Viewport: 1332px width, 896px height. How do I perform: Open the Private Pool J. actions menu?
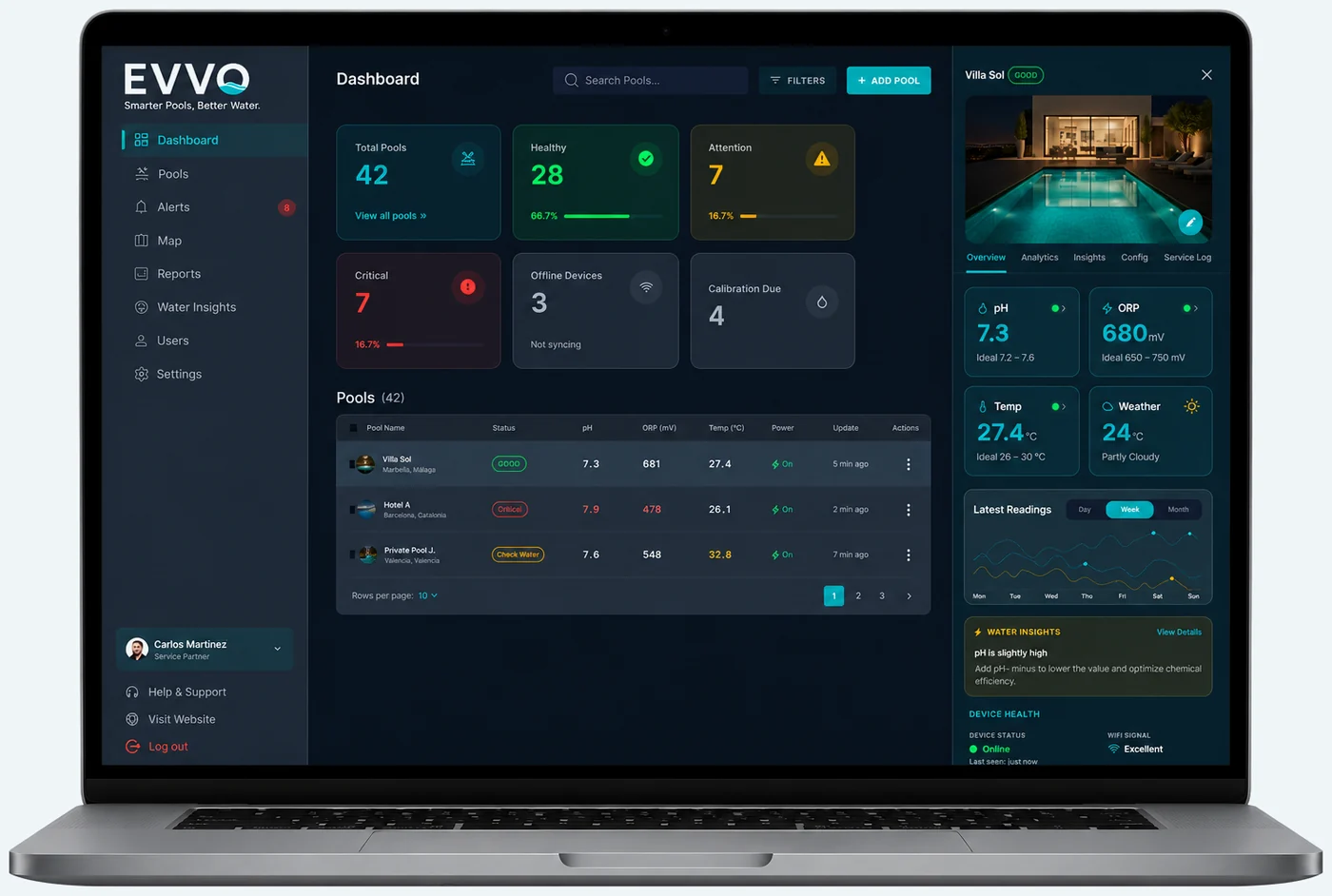(909, 555)
